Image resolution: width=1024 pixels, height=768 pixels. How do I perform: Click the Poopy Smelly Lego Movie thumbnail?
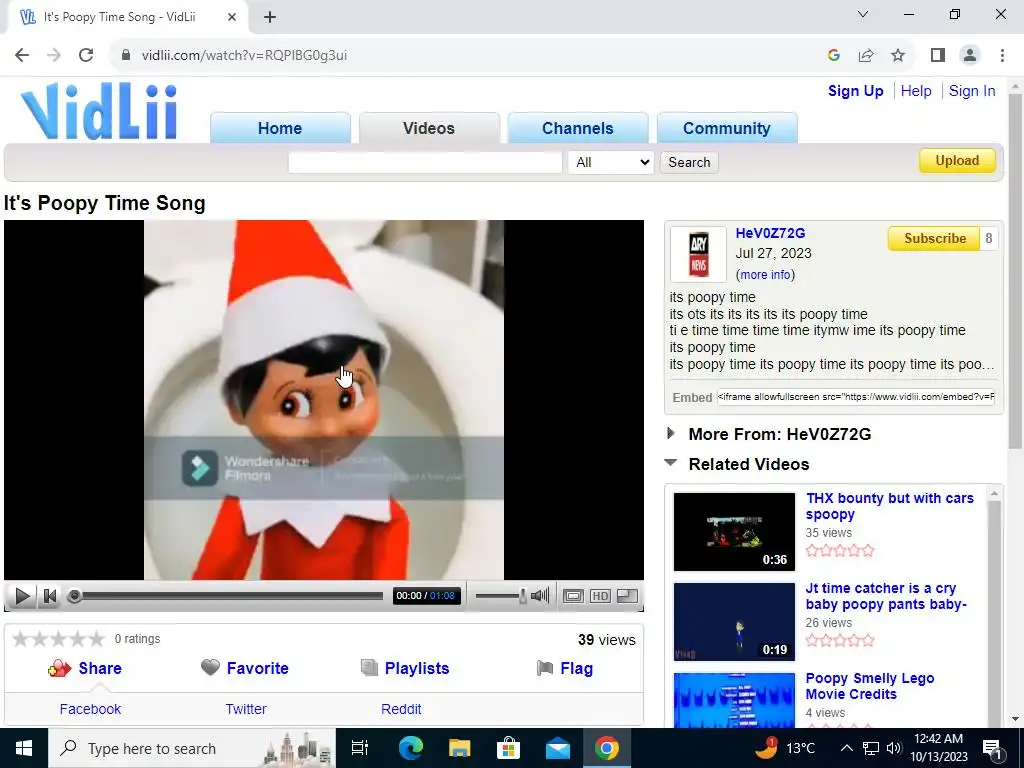(734, 700)
